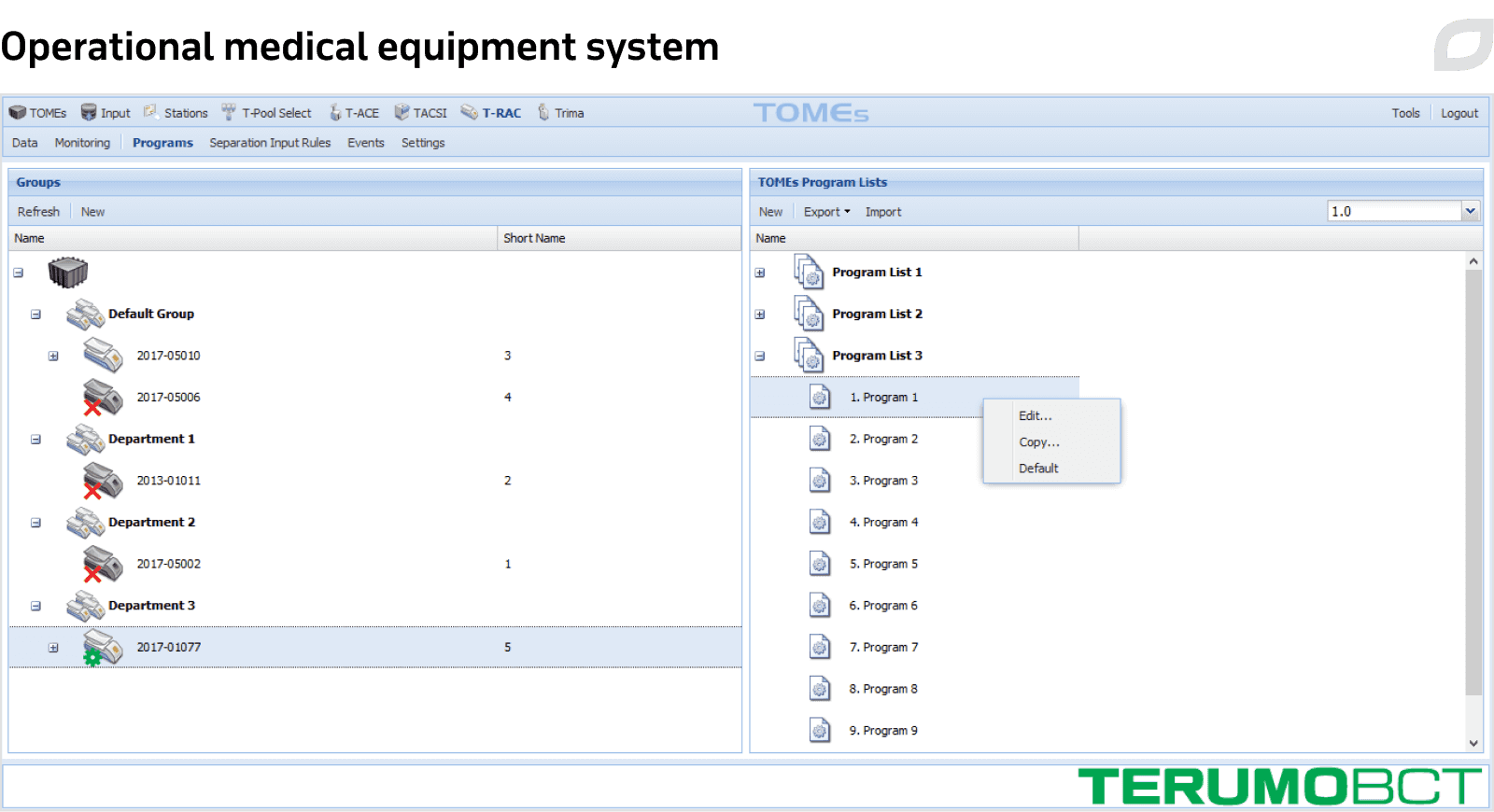Create a New program list

coord(770,212)
